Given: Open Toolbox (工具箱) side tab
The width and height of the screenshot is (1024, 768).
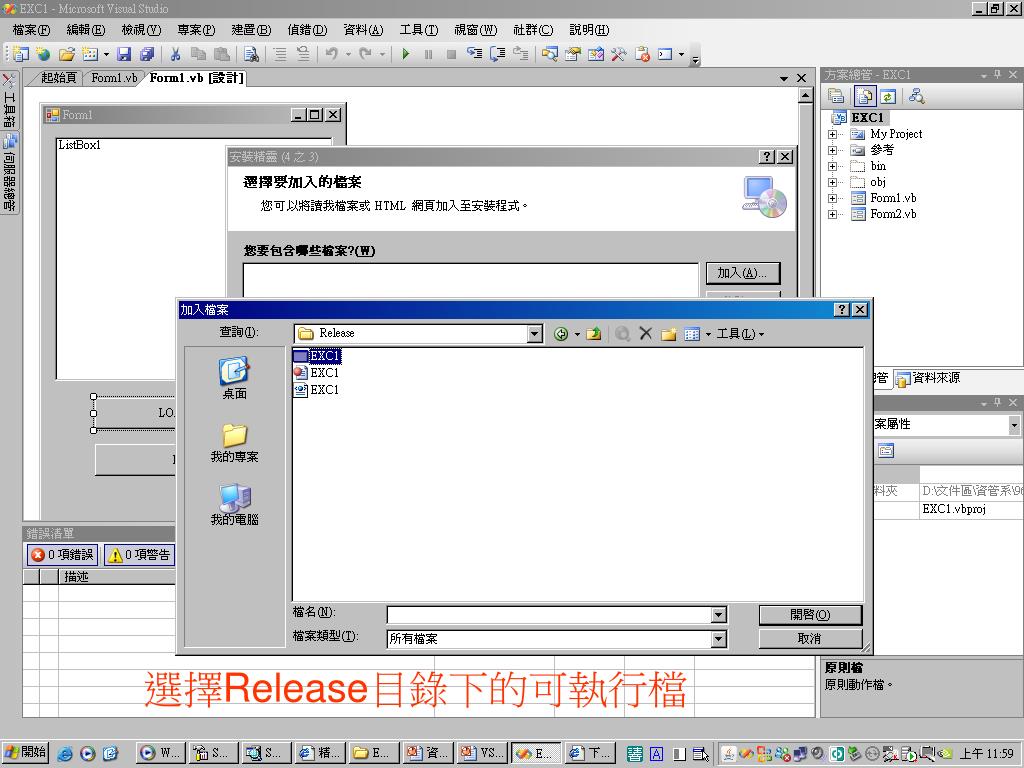Looking at the screenshot, I should click(9, 101).
